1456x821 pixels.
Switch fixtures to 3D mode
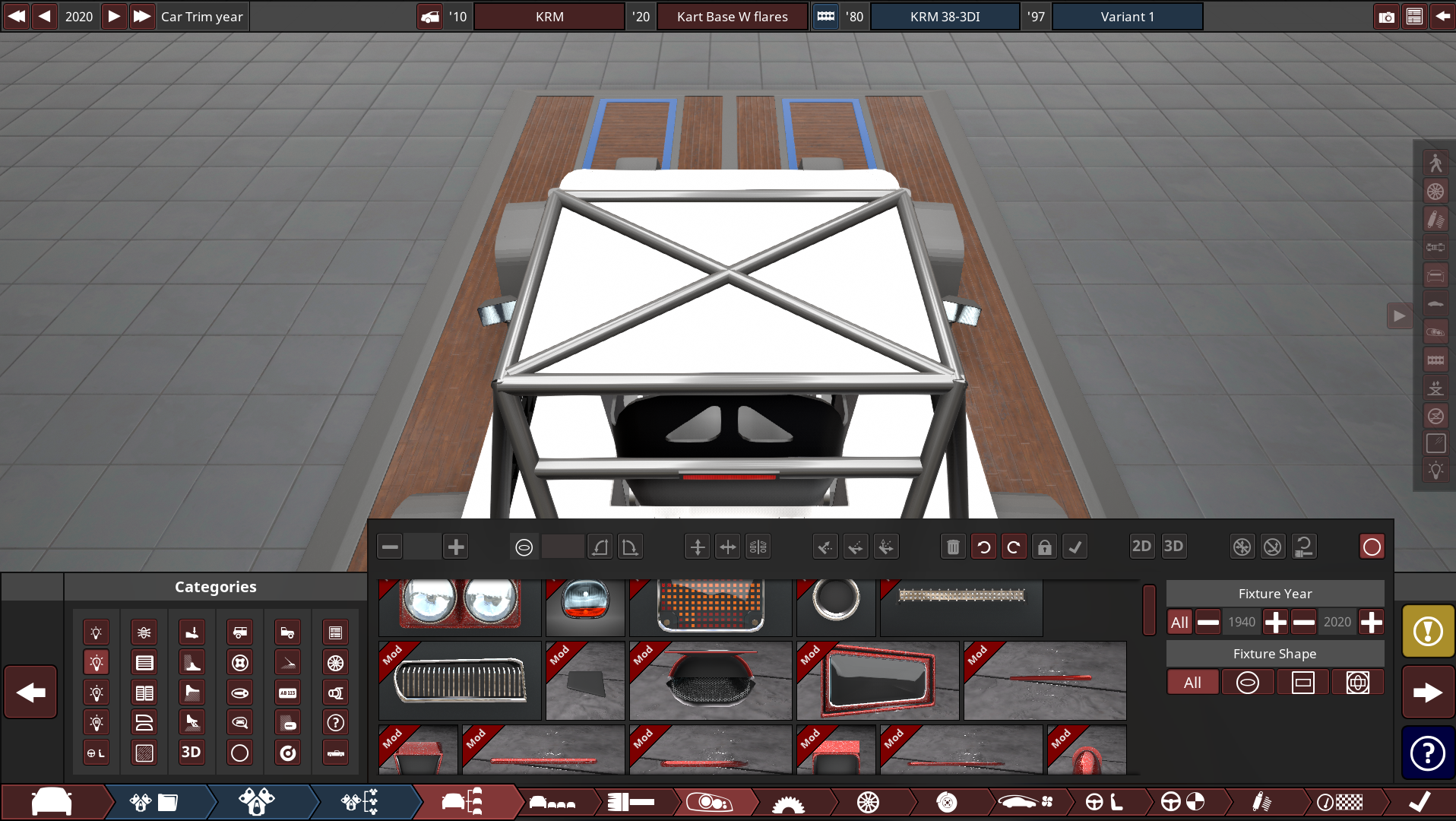(x=1173, y=547)
